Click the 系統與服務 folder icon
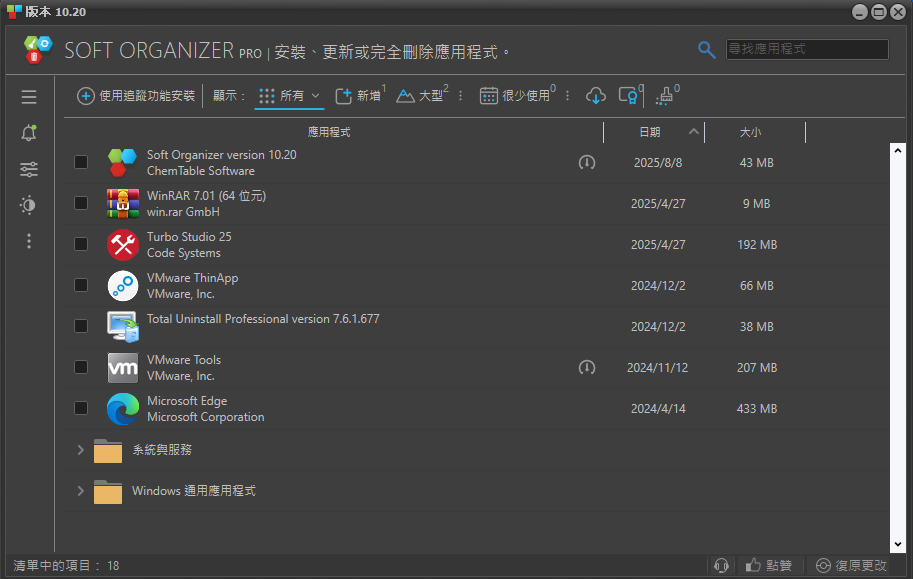Screen dimensions: 913x579 (x=108, y=450)
